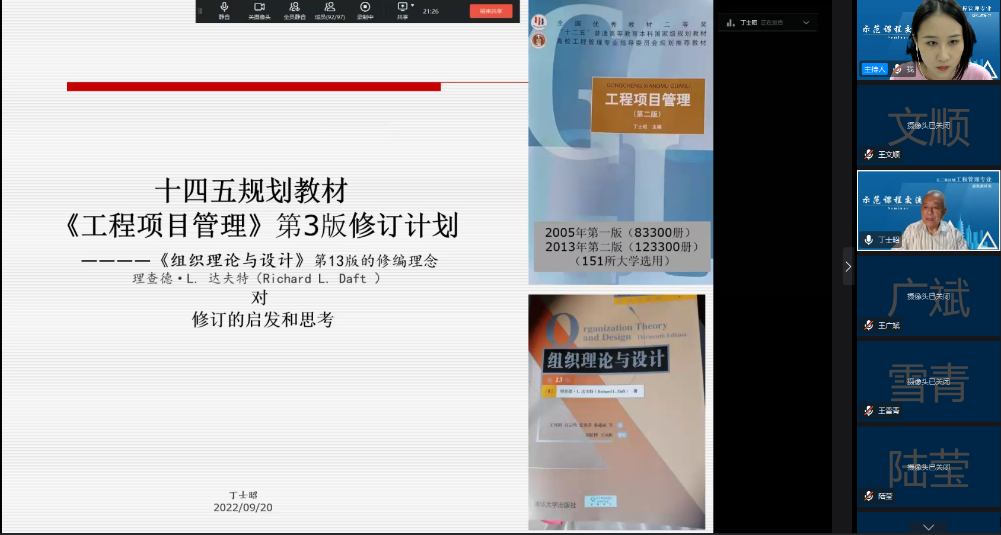Click microphone icon on 王雪青's tile
The height and width of the screenshot is (535, 1001).
[868, 411]
